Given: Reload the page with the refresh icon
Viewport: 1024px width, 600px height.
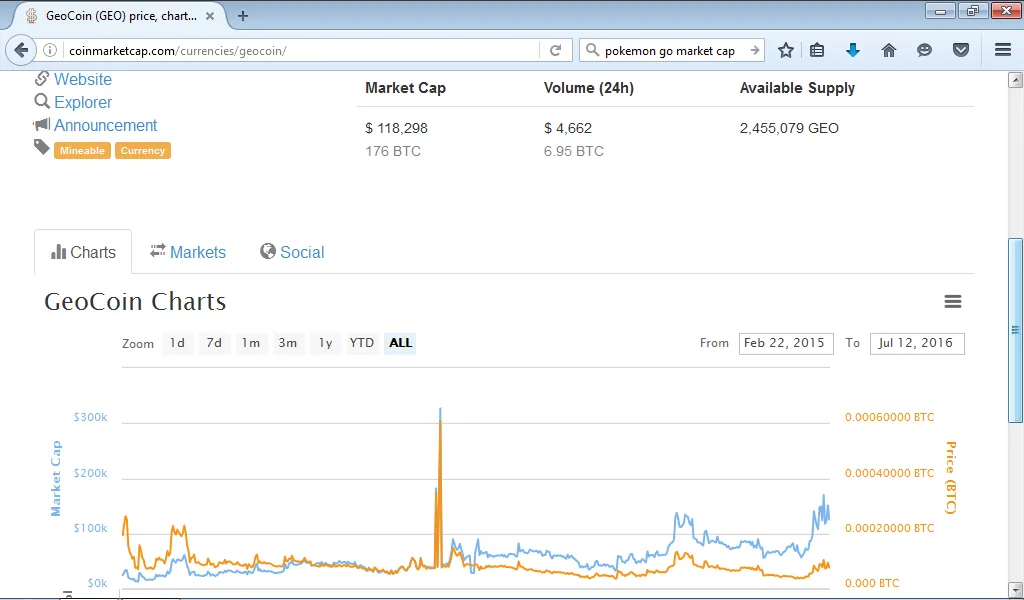Looking at the screenshot, I should tap(555, 50).
